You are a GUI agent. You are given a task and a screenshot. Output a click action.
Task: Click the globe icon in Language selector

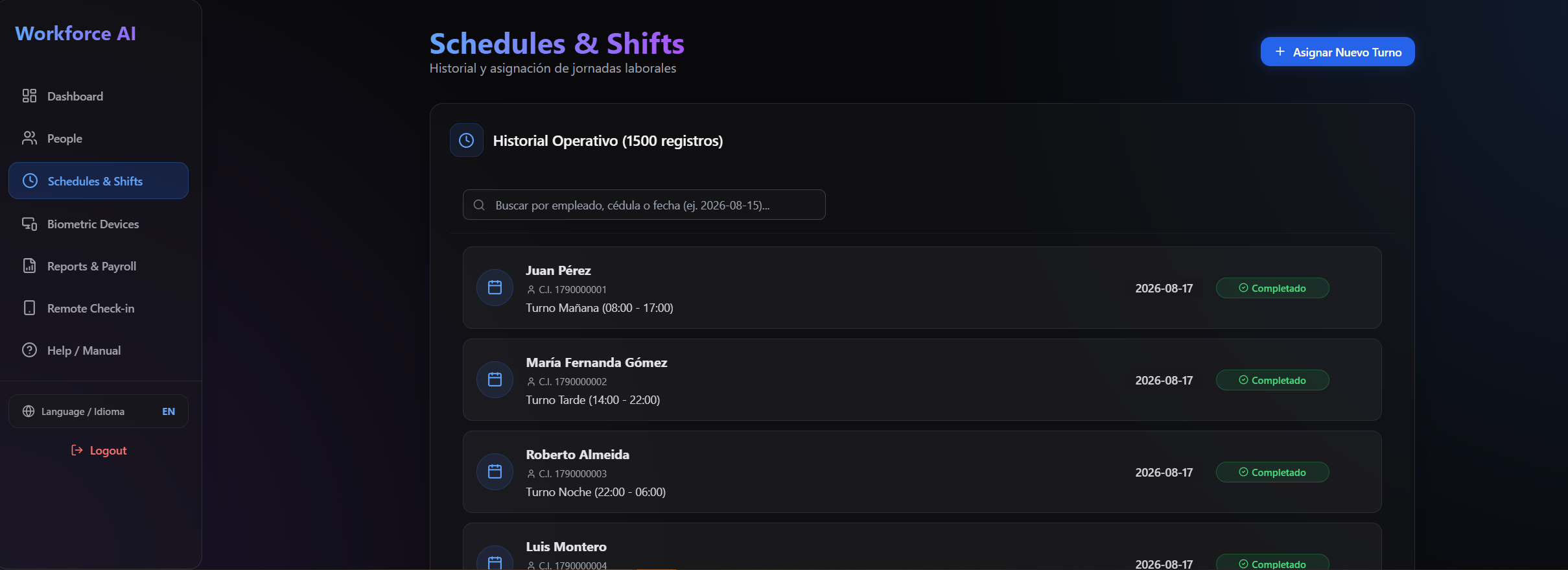pyautogui.click(x=29, y=411)
